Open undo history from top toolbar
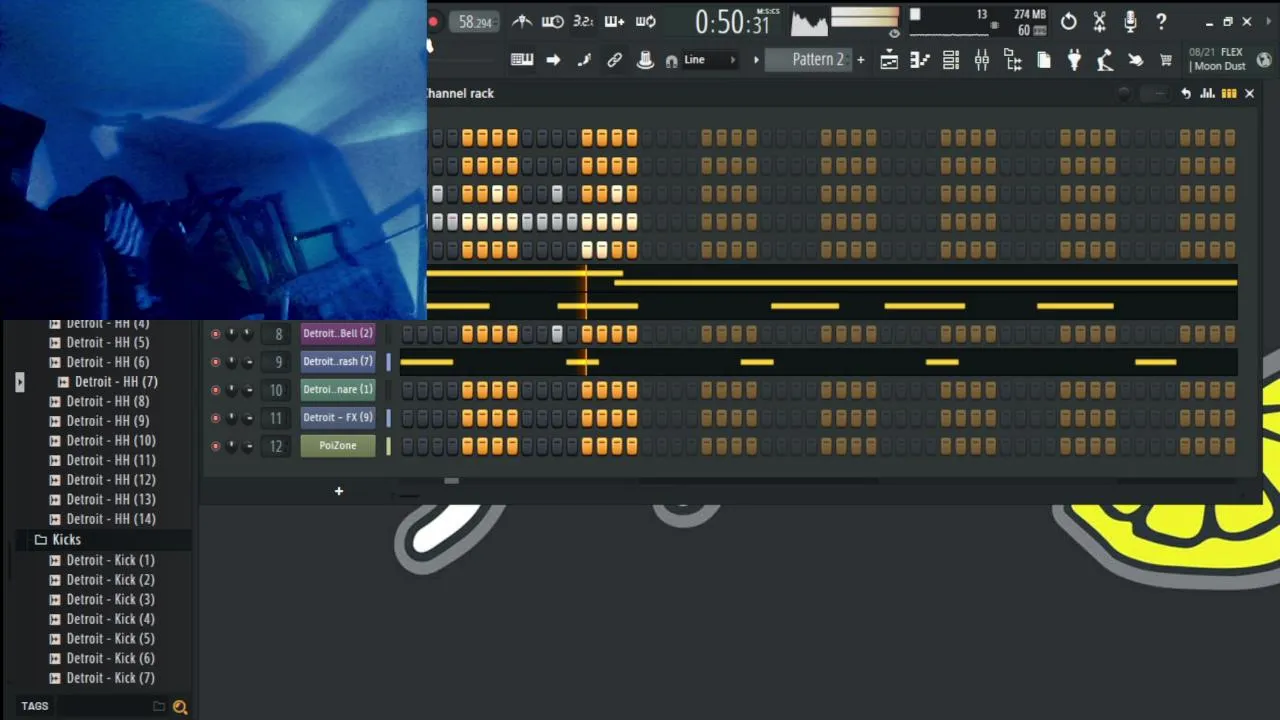The height and width of the screenshot is (720, 1280). click(x=1069, y=21)
